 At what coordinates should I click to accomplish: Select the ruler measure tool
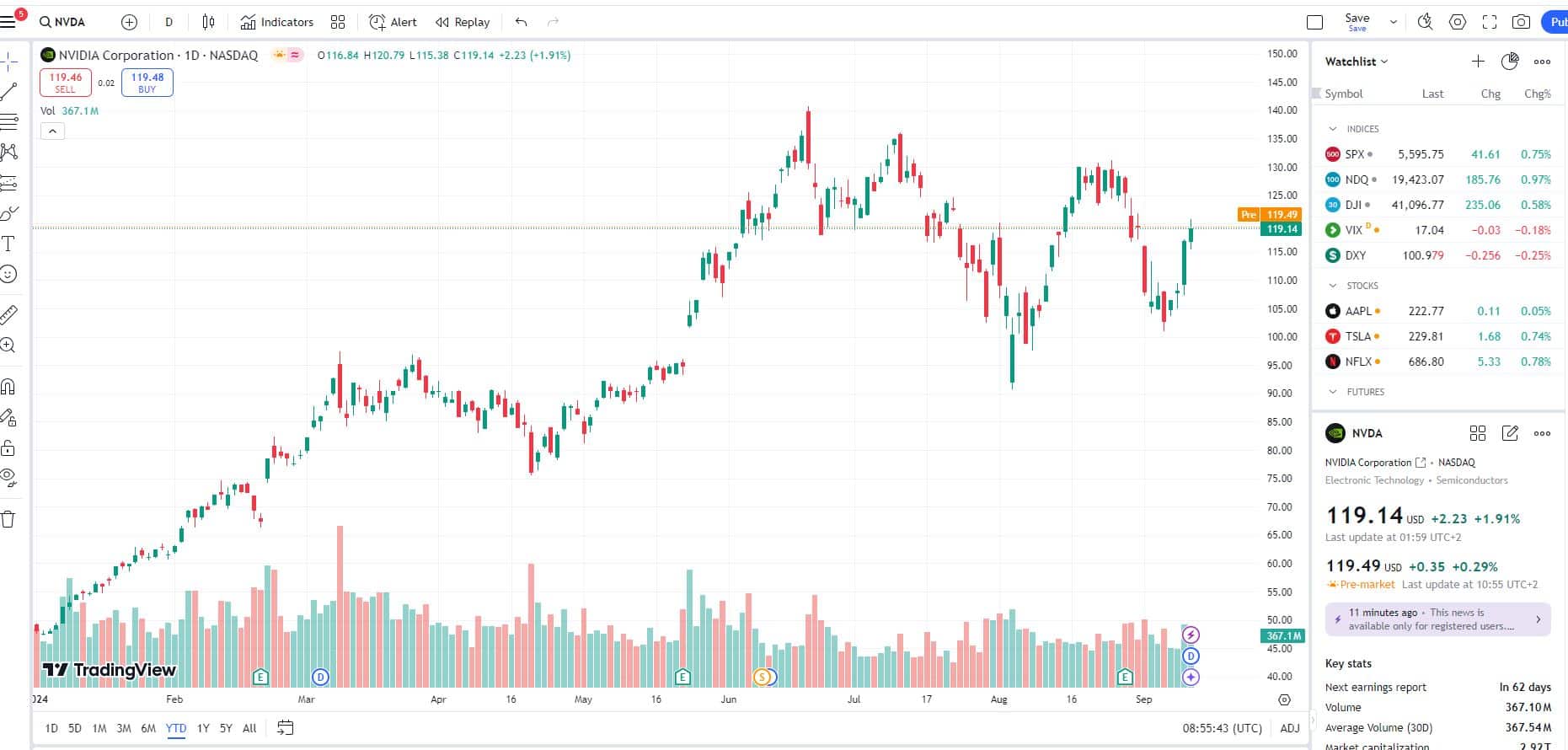[x=8, y=314]
